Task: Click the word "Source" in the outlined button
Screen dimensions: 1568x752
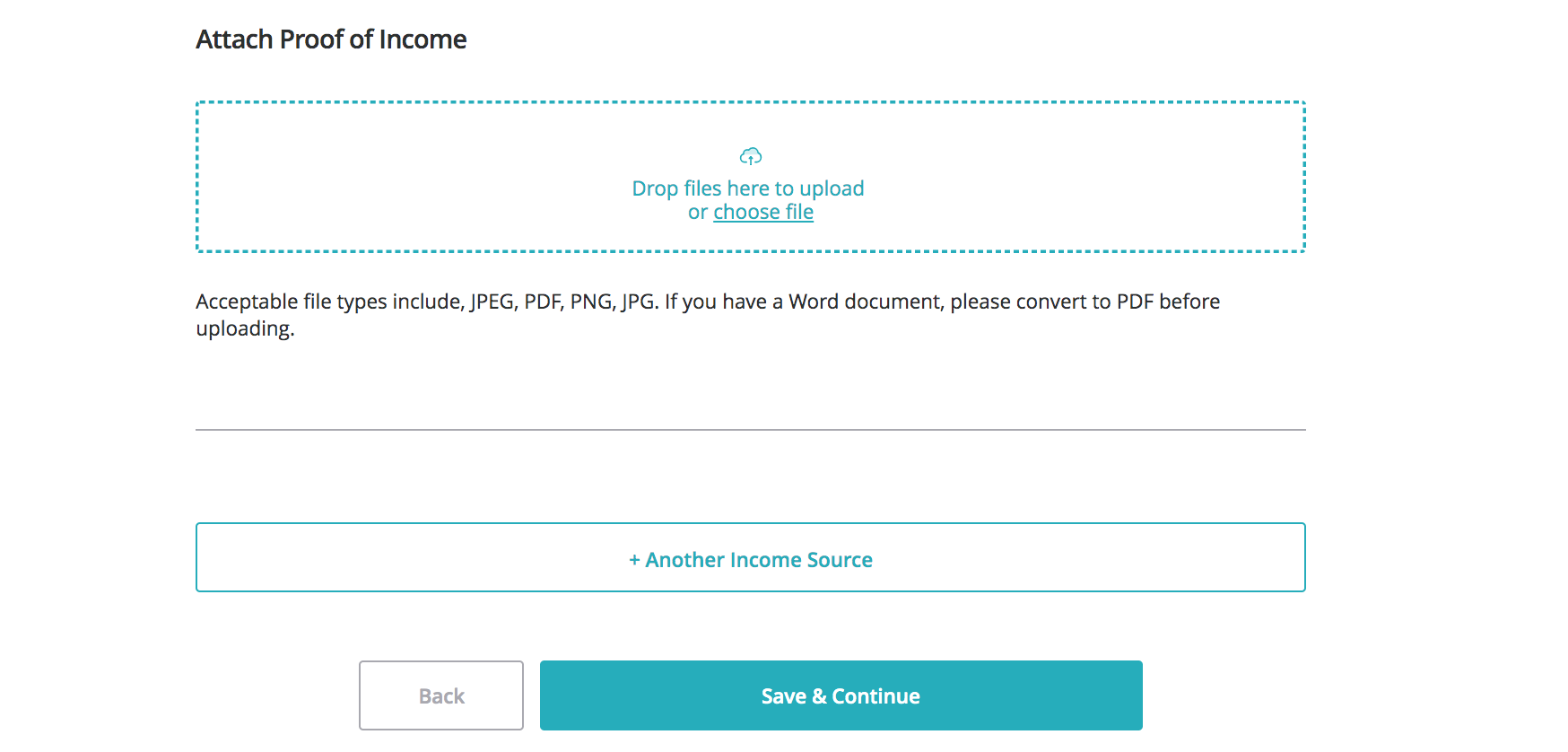Action: 840,560
